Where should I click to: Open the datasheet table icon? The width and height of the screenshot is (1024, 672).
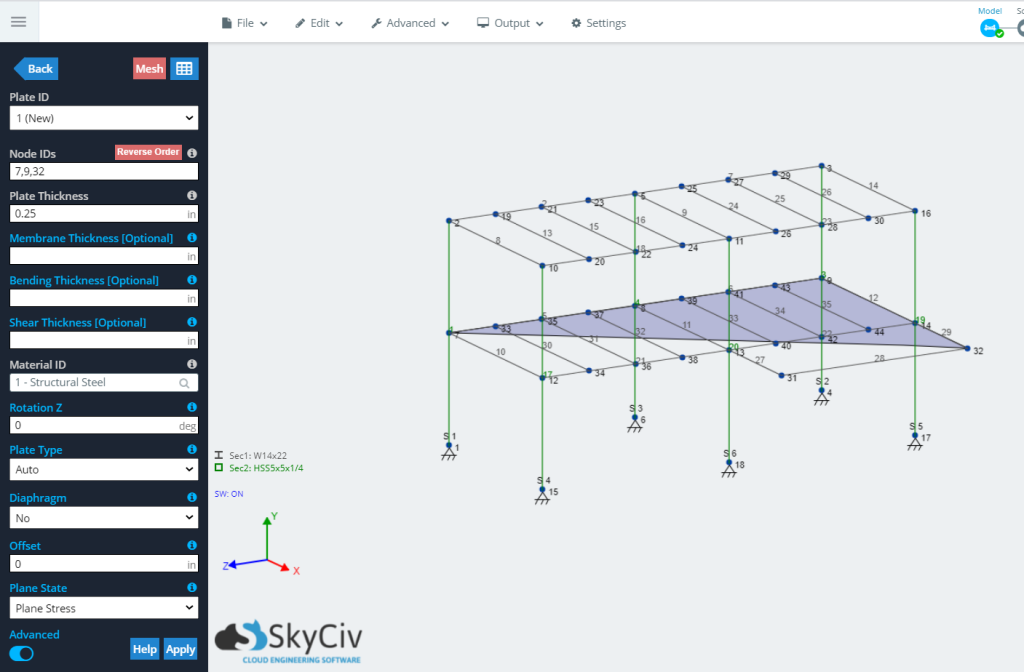pyautogui.click(x=184, y=69)
